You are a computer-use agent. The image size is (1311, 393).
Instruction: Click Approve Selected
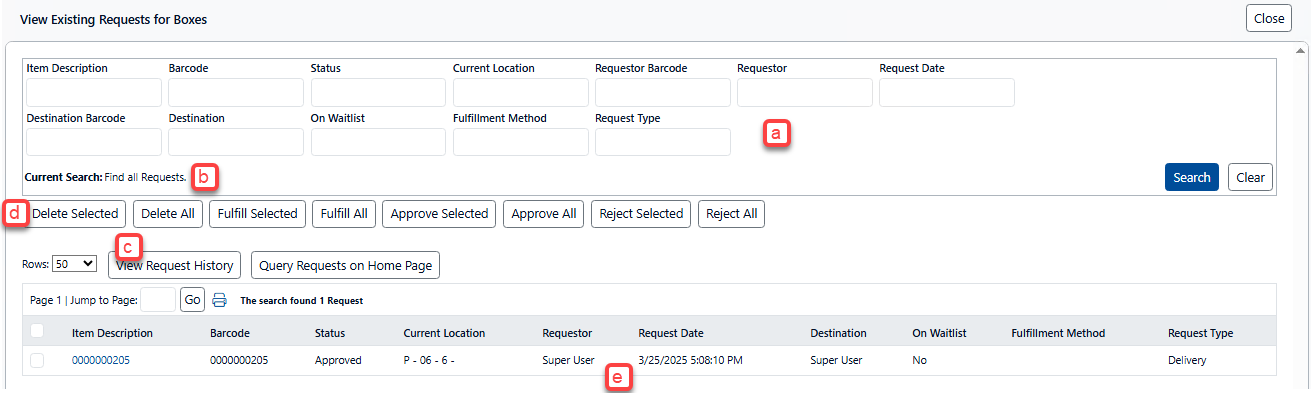tap(440, 213)
